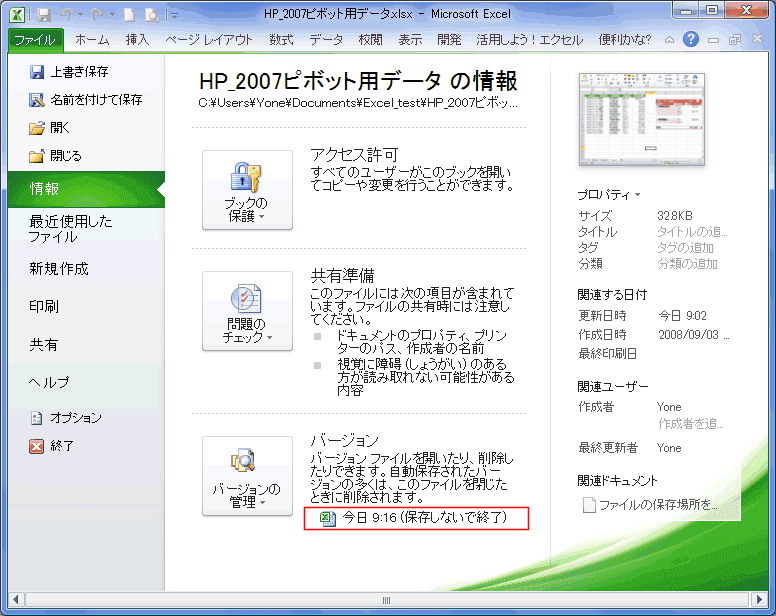Click the horizontal scrollbar left arrow
This screenshot has height=616, width=776.
[x=16, y=600]
